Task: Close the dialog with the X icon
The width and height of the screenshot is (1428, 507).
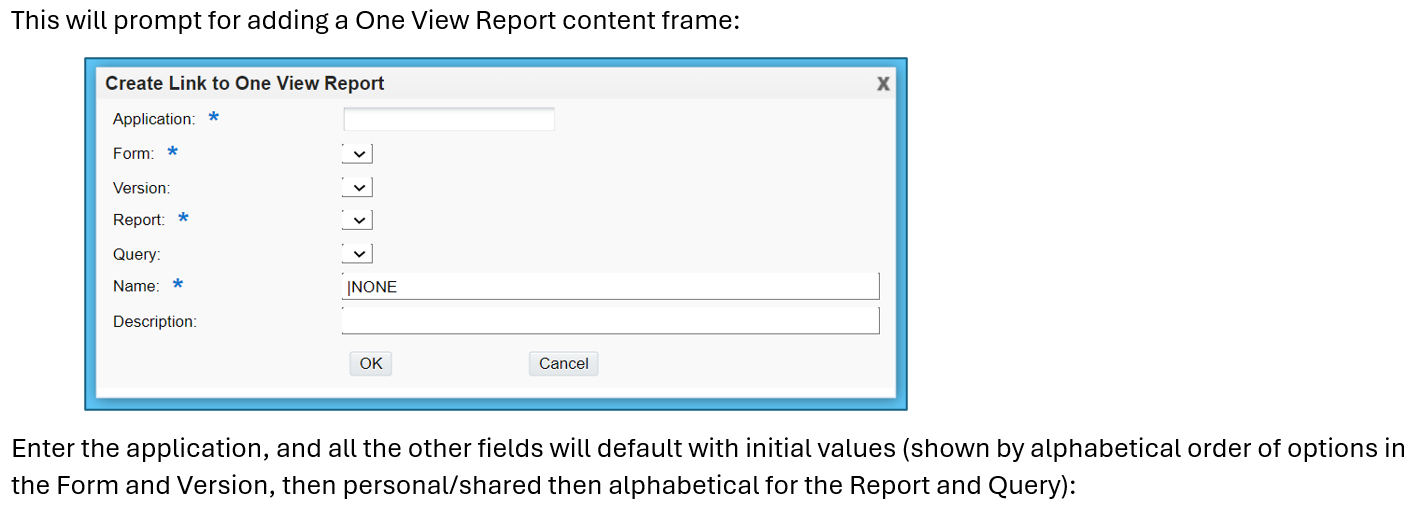Action: point(883,84)
